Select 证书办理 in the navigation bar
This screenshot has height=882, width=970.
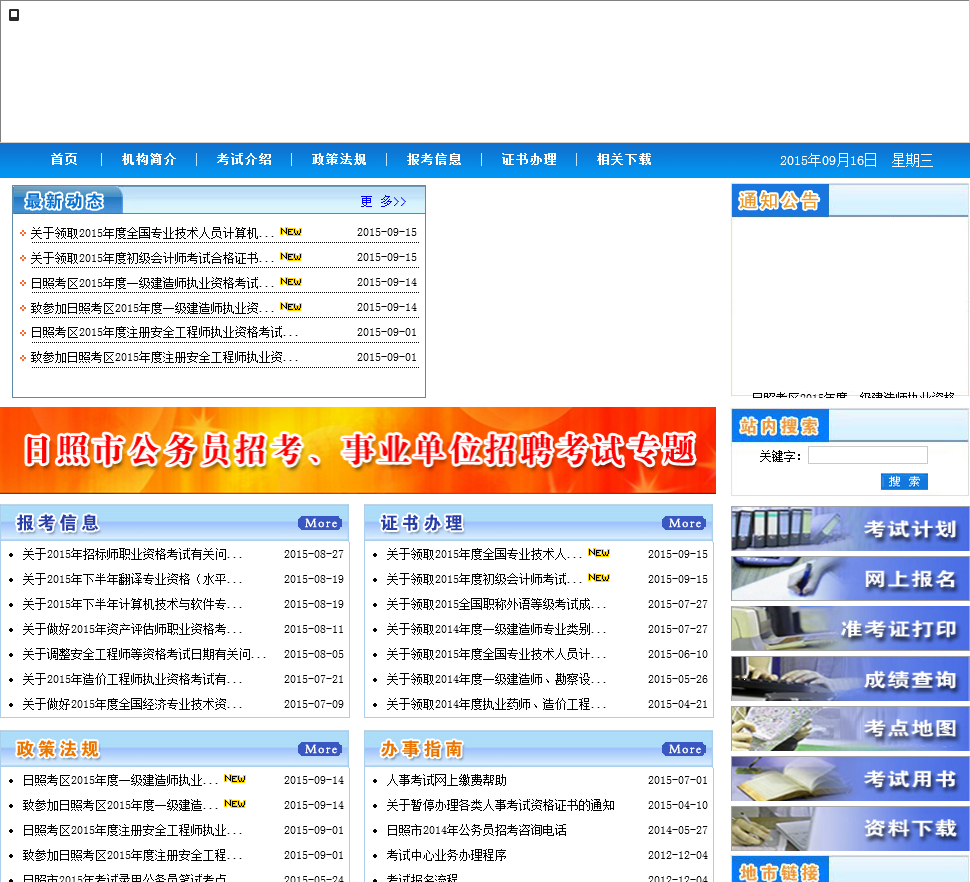click(529, 160)
